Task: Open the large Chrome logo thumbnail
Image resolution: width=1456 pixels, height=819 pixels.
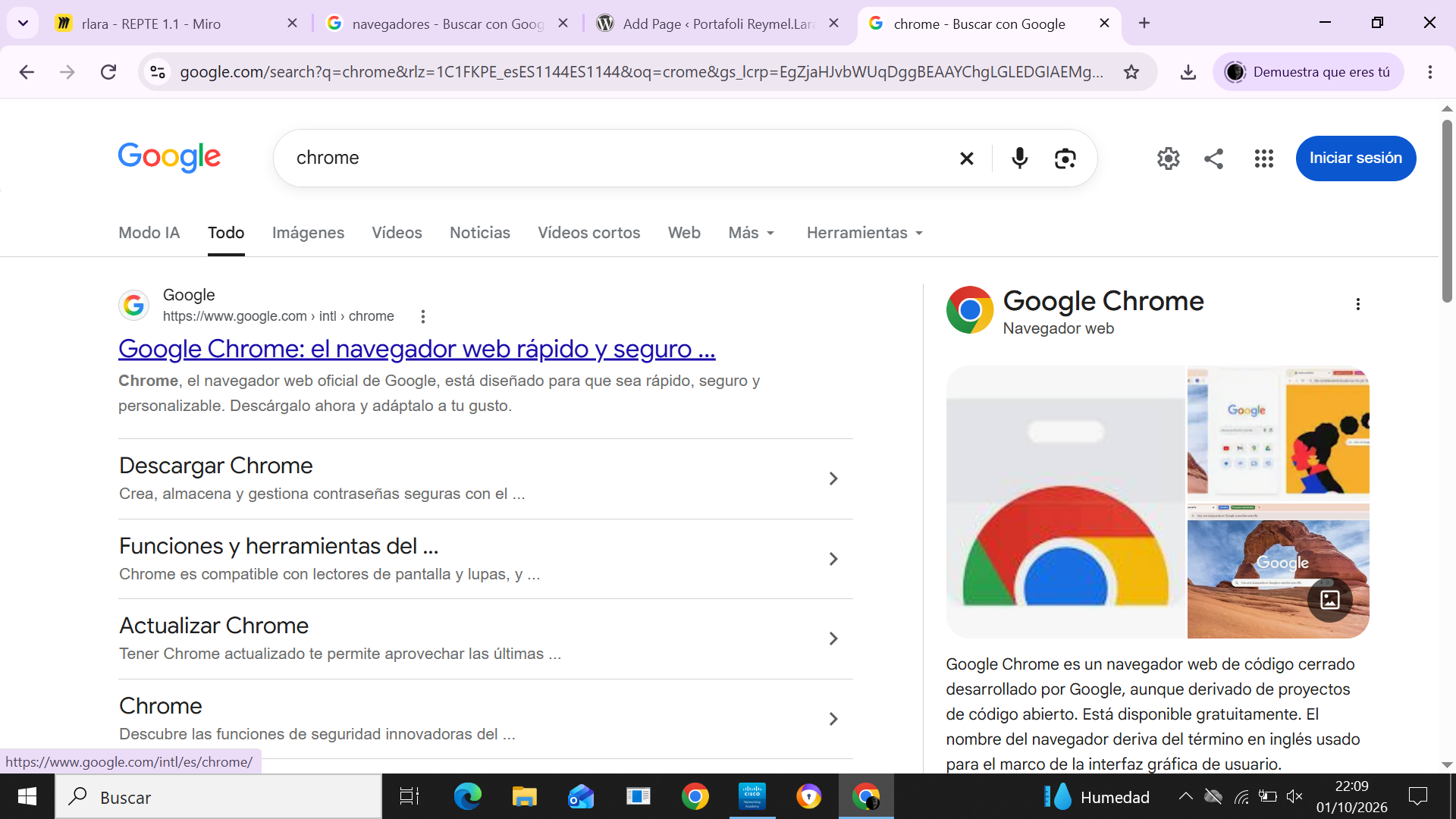Action: point(1065,502)
